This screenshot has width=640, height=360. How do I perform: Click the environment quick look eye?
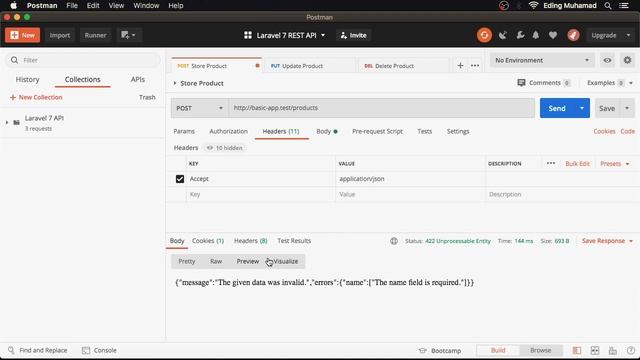[x=607, y=60]
